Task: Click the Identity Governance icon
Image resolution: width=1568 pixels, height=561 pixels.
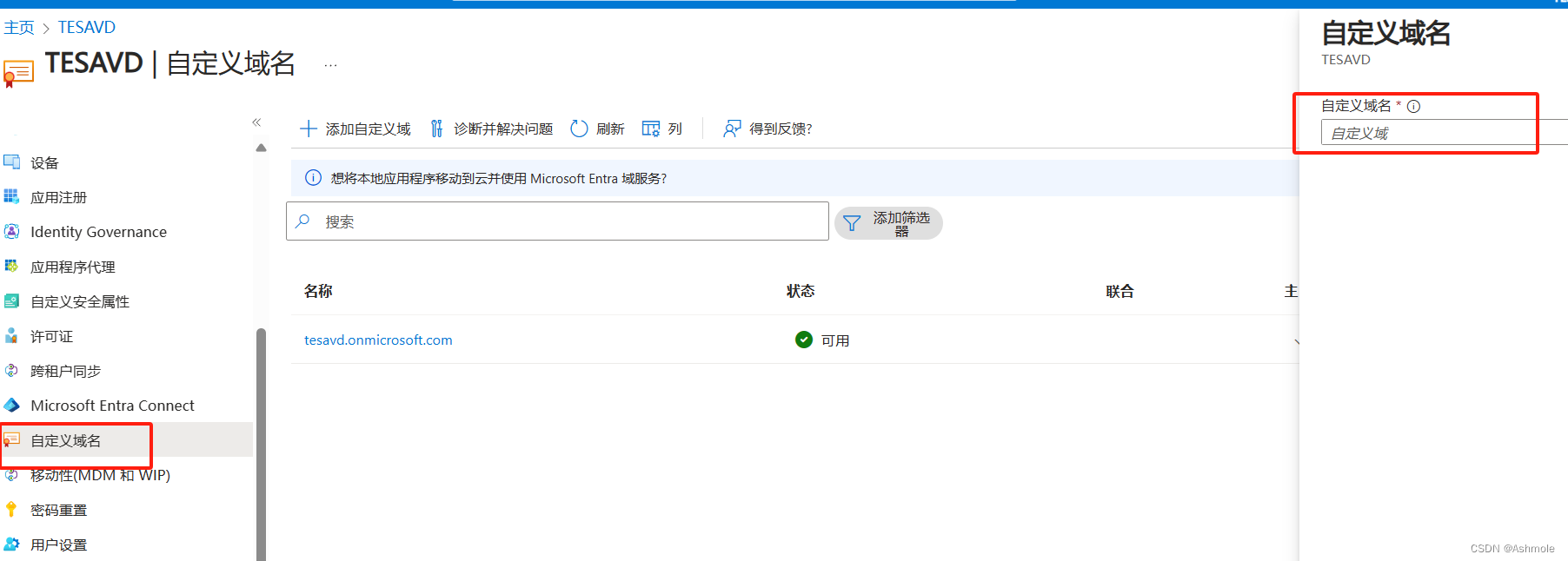Action: tap(11, 231)
